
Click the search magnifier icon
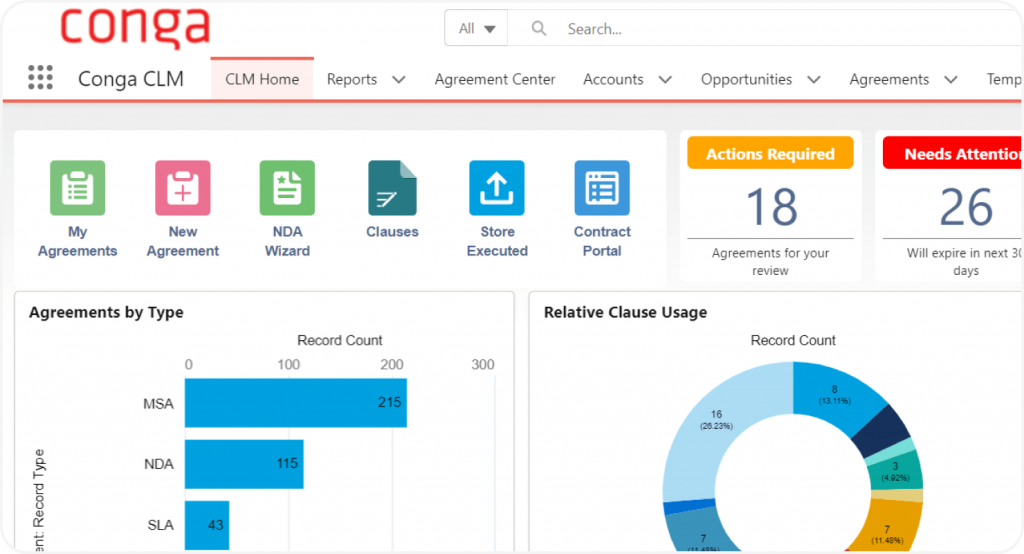(539, 29)
